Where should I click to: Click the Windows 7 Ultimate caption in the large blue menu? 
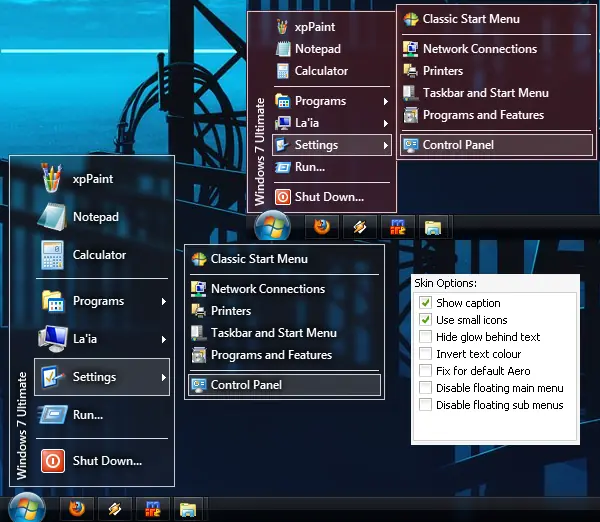(x=22, y=425)
